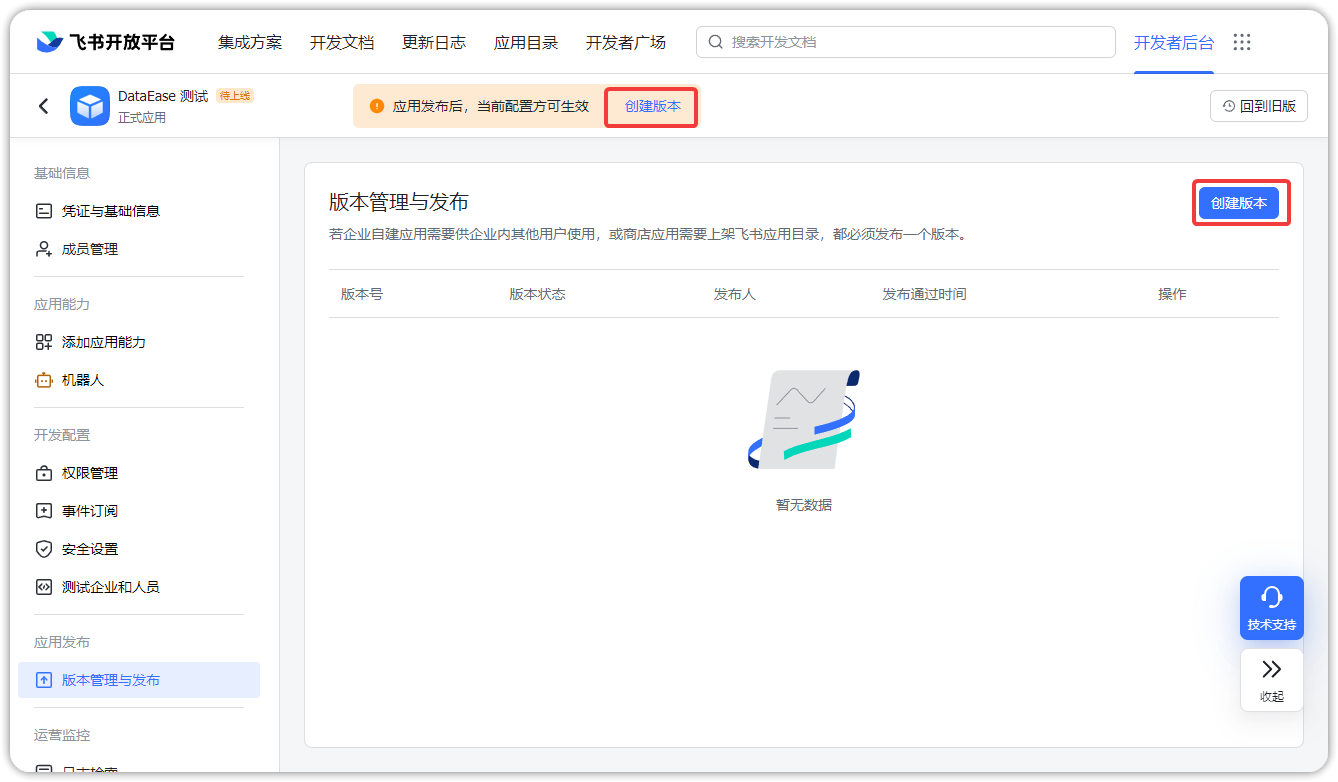This screenshot has width=1338, height=782.
Task: Click the Feishu Open Platform logo
Action: pyautogui.click(x=105, y=42)
